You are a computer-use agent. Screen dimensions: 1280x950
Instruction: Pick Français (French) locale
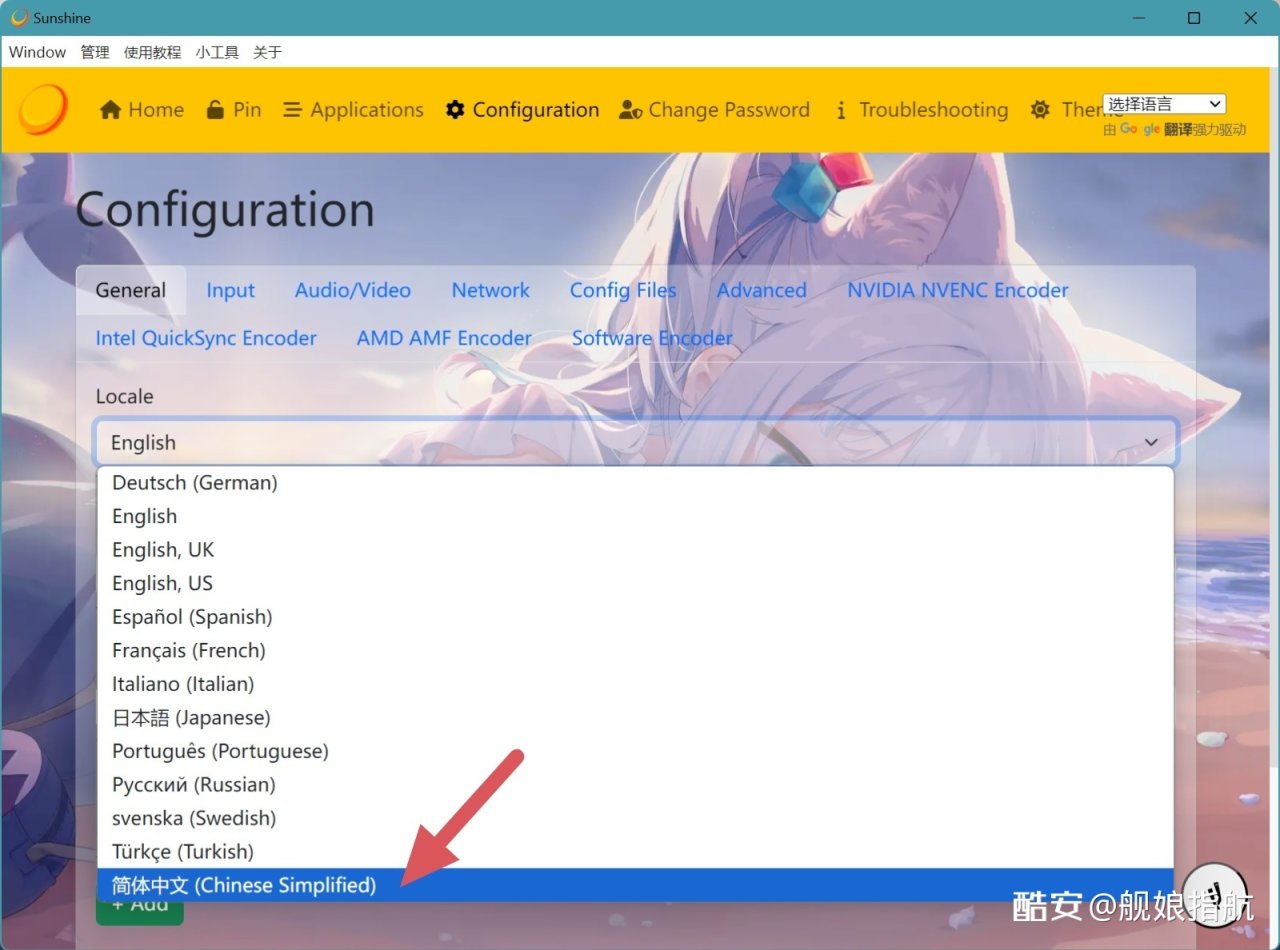coord(635,651)
